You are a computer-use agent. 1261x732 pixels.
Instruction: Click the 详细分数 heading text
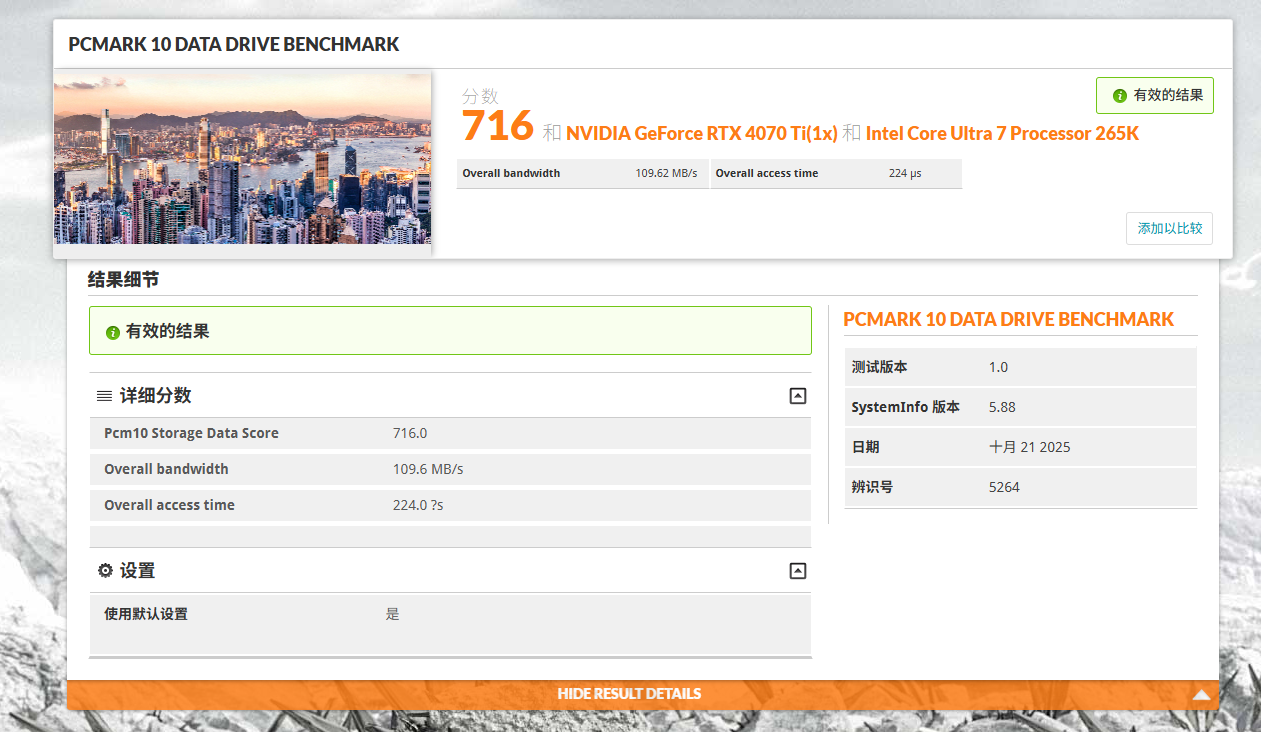pyautogui.click(x=155, y=396)
